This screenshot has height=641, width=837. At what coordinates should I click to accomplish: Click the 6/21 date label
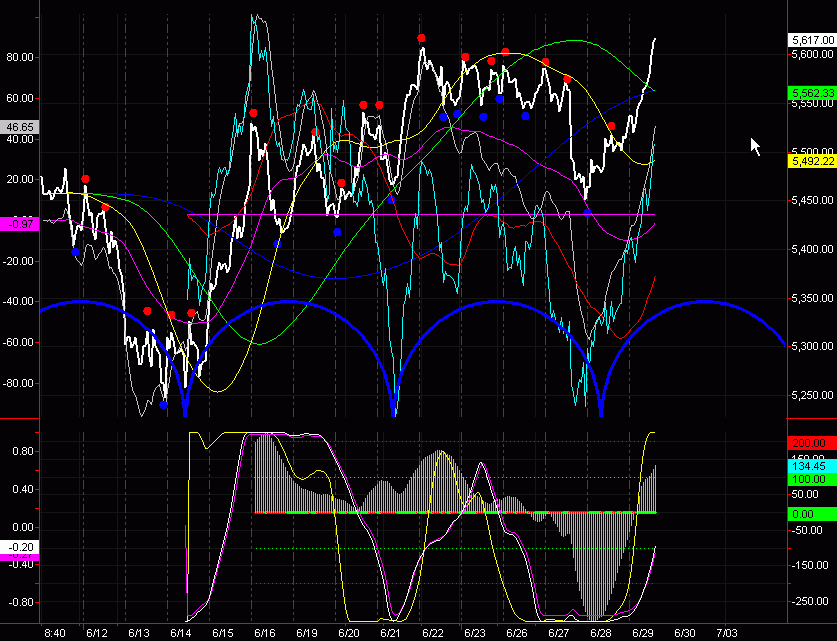(x=391, y=634)
